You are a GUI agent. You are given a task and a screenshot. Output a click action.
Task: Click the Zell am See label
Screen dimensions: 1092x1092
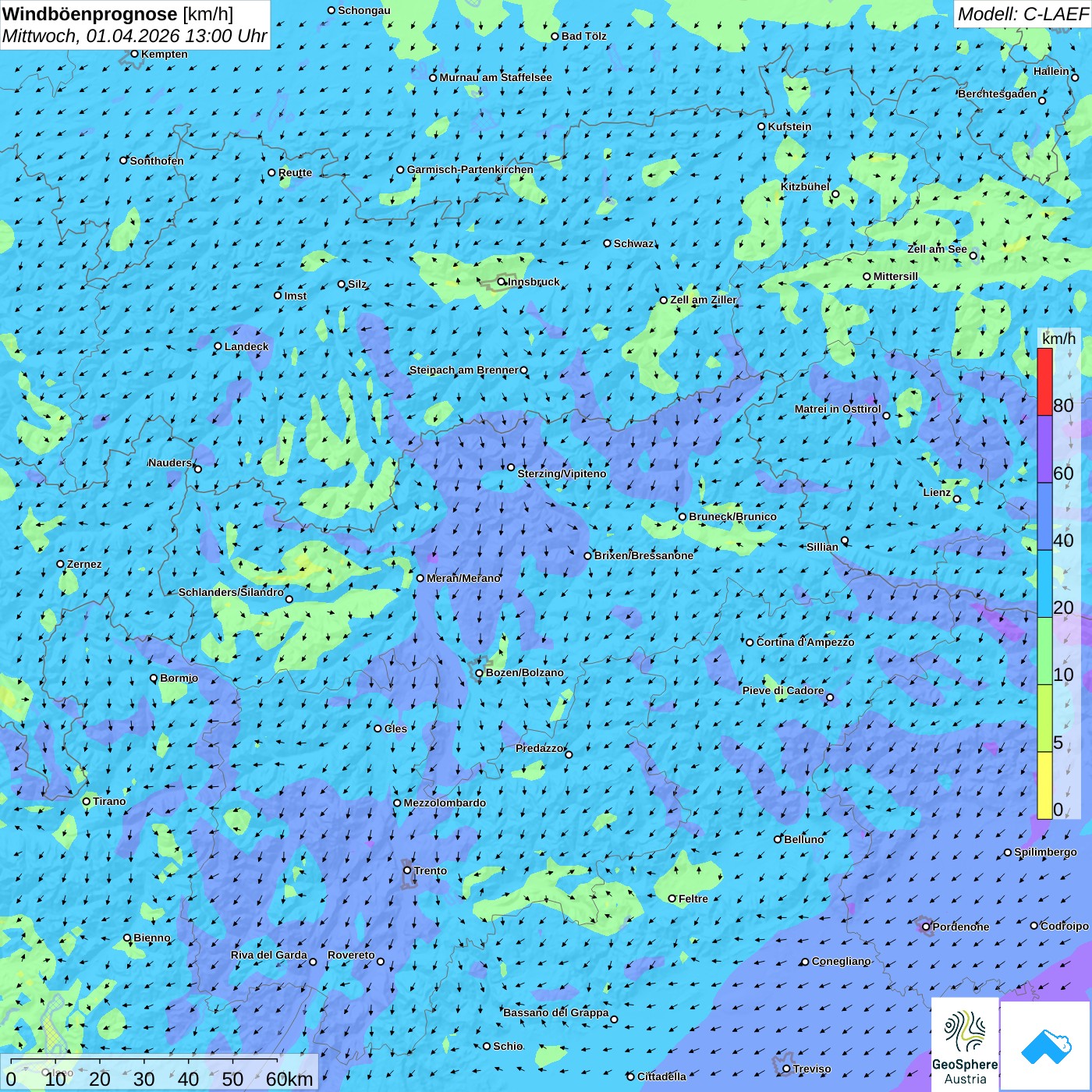[937, 249]
